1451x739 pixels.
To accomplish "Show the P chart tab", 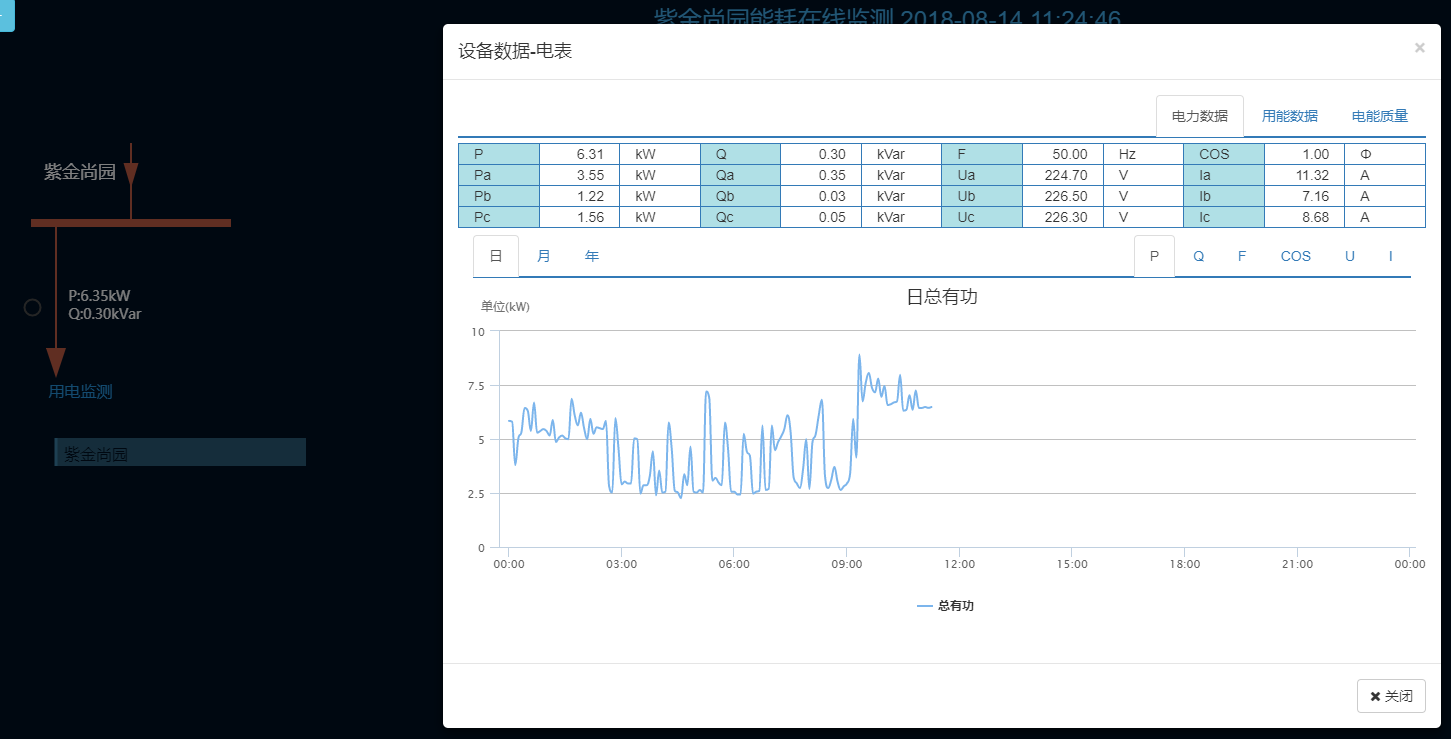I will click(x=1154, y=256).
